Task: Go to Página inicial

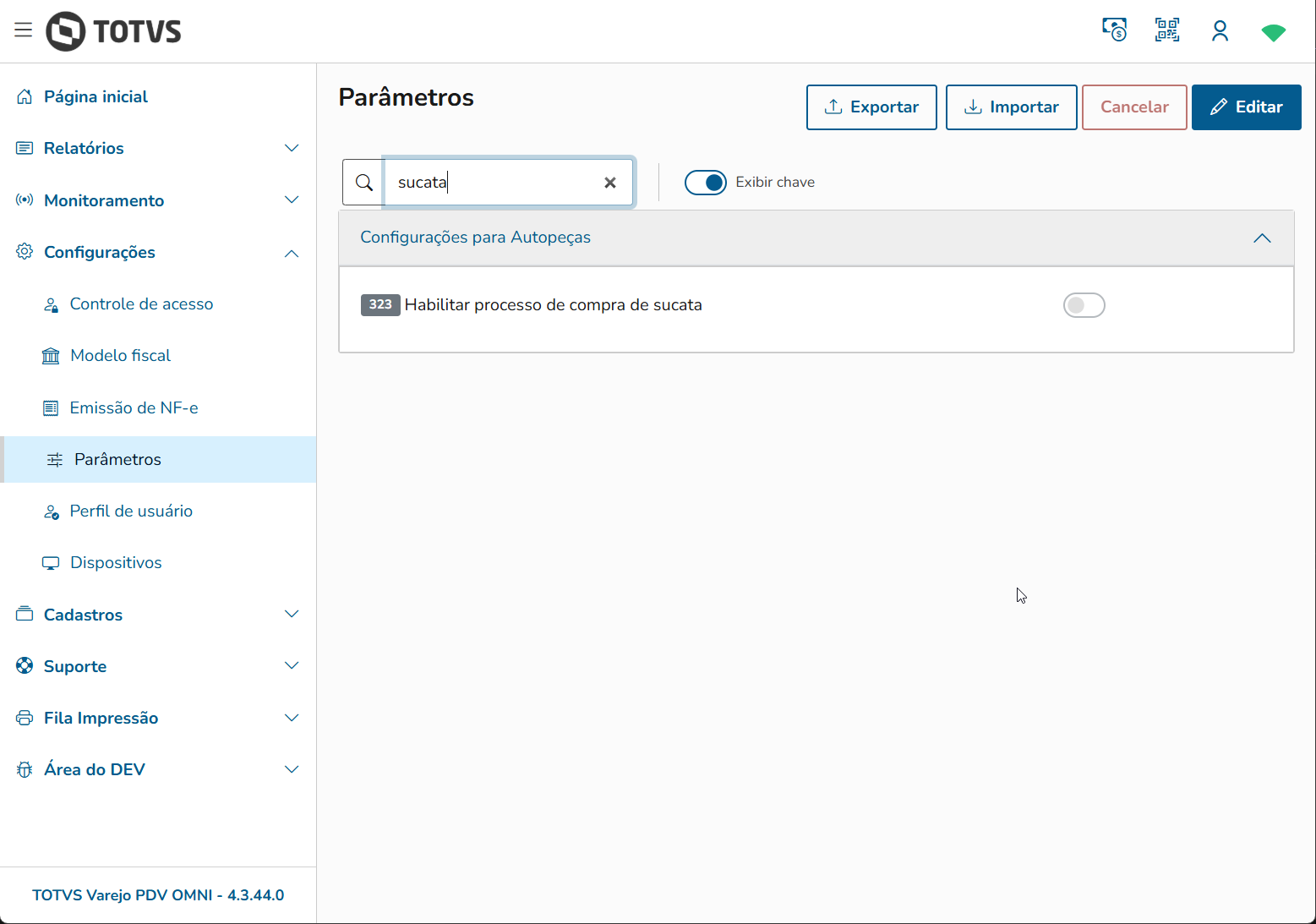Action: pos(96,97)
